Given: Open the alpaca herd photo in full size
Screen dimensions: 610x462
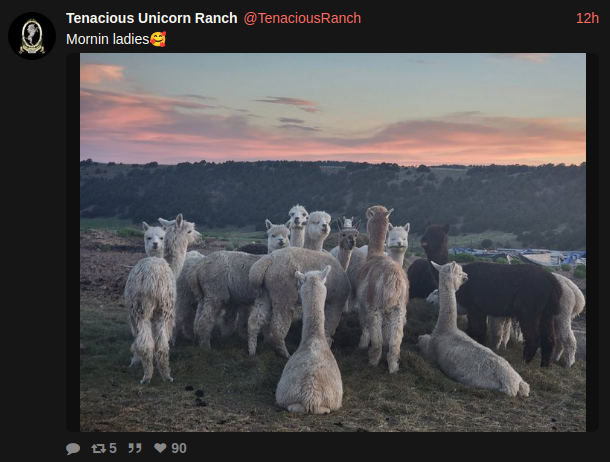Looking at the screenshot, I should coord(333,242).
